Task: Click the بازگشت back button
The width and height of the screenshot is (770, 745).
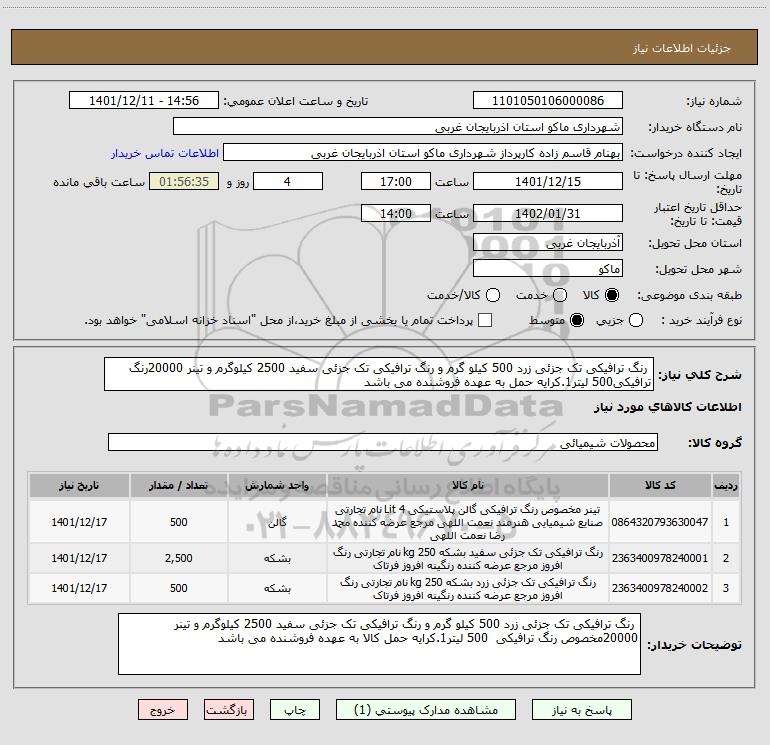Action: (x=229, y=710)
